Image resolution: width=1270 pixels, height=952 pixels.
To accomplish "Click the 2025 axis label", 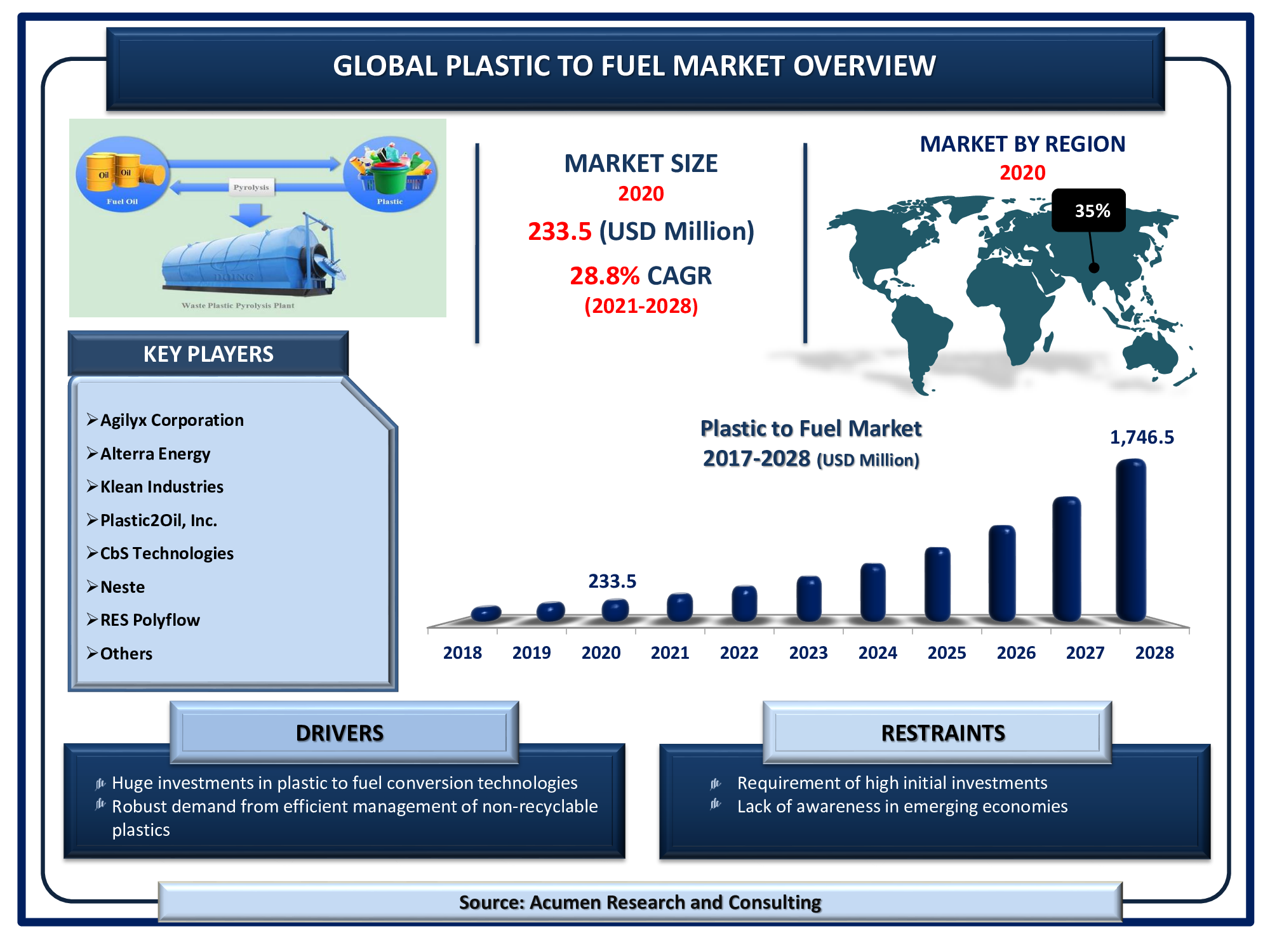I will click(x=946, y=652).
